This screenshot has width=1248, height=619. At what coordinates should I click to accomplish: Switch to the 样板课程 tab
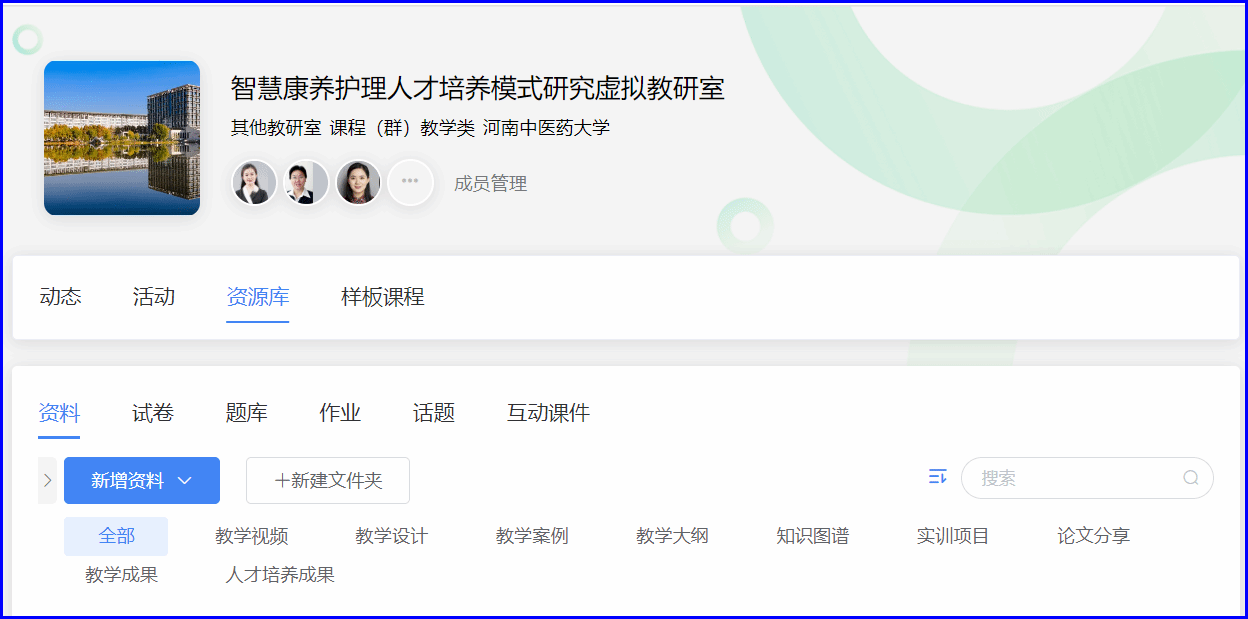tap(382, 297)
